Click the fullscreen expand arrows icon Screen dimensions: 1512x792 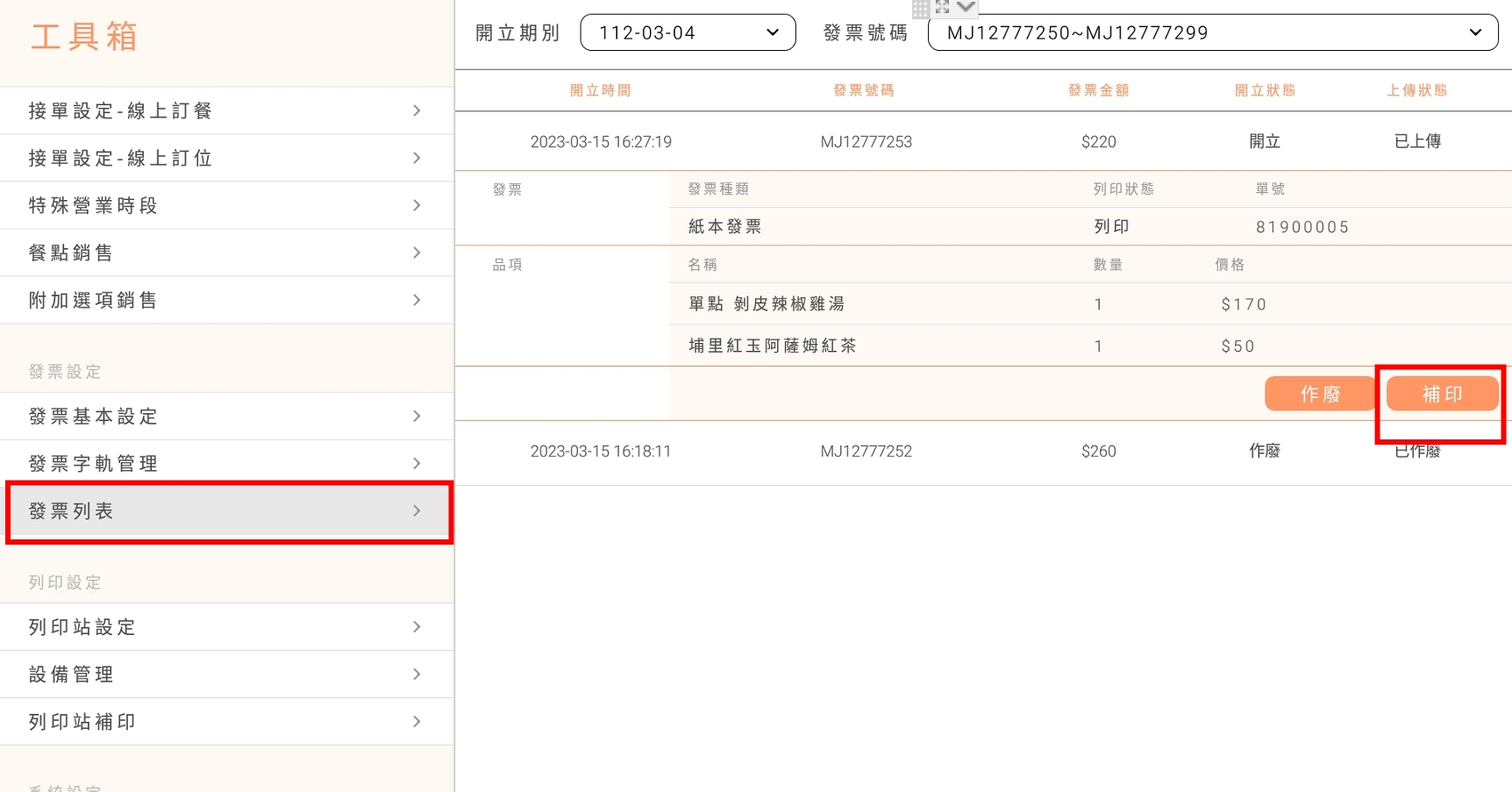pyautogui.click(x=943, y=7)
